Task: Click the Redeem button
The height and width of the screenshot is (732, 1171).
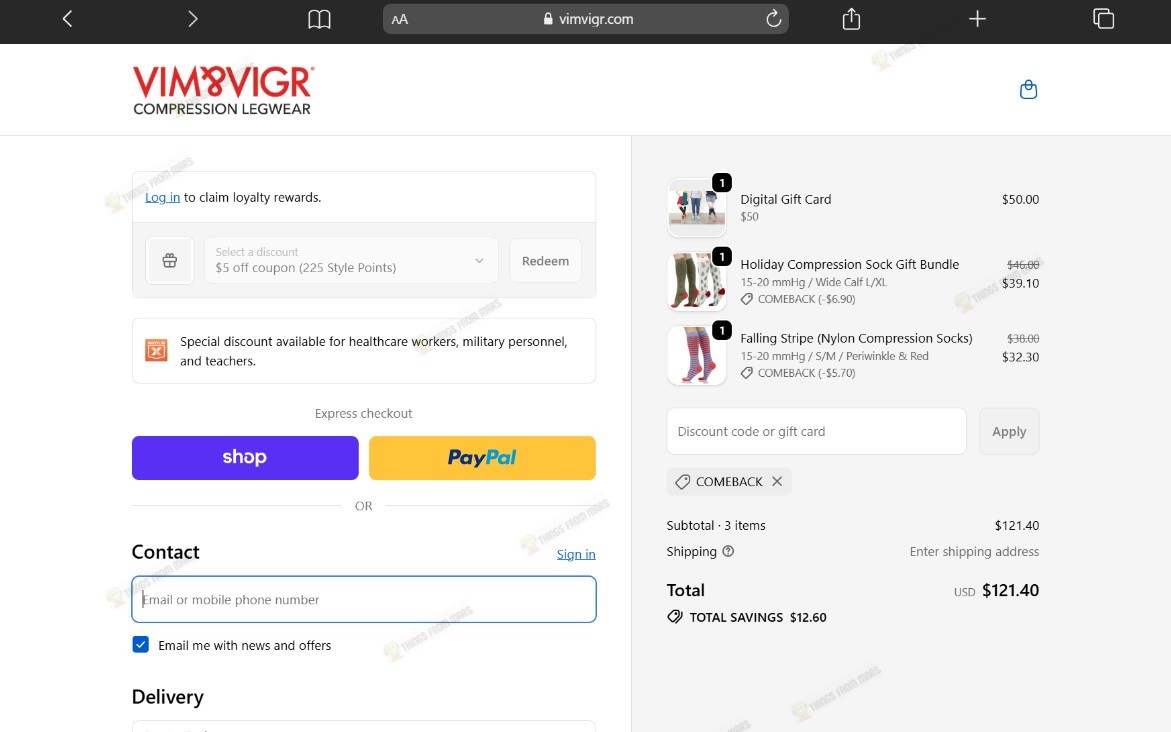Action: pos(545,261)
